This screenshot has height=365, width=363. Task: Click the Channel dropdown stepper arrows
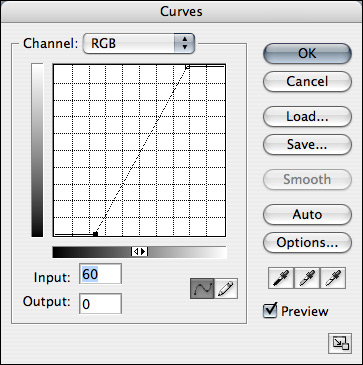(x=184, y=43)
